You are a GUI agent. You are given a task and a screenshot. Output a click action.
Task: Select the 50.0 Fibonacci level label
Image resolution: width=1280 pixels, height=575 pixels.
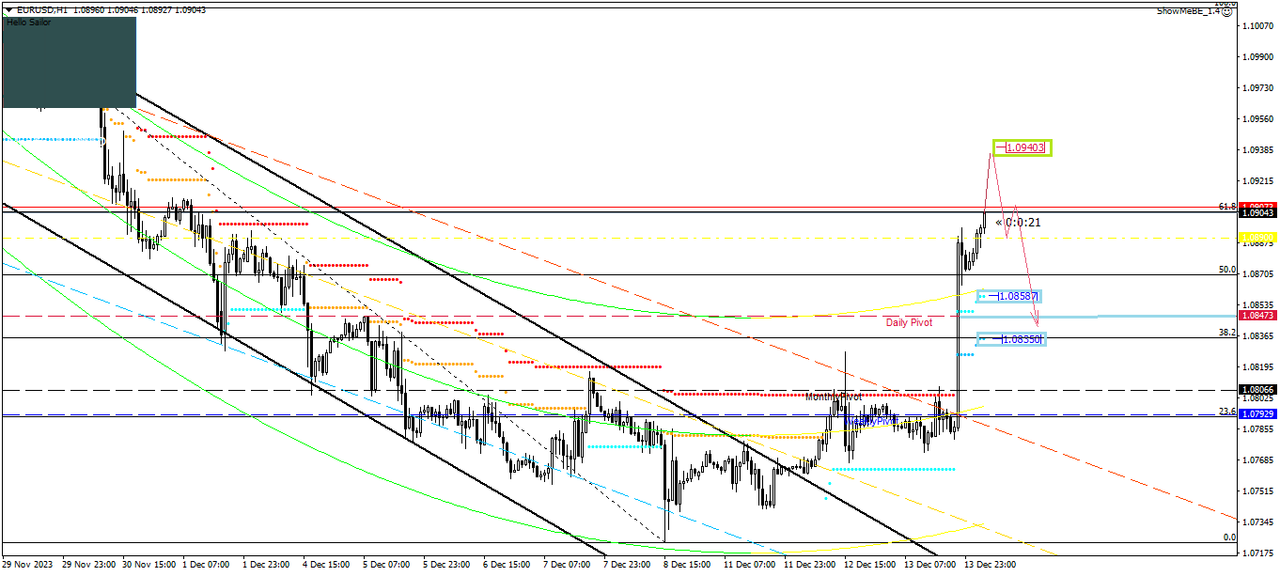coord(1228,269)
